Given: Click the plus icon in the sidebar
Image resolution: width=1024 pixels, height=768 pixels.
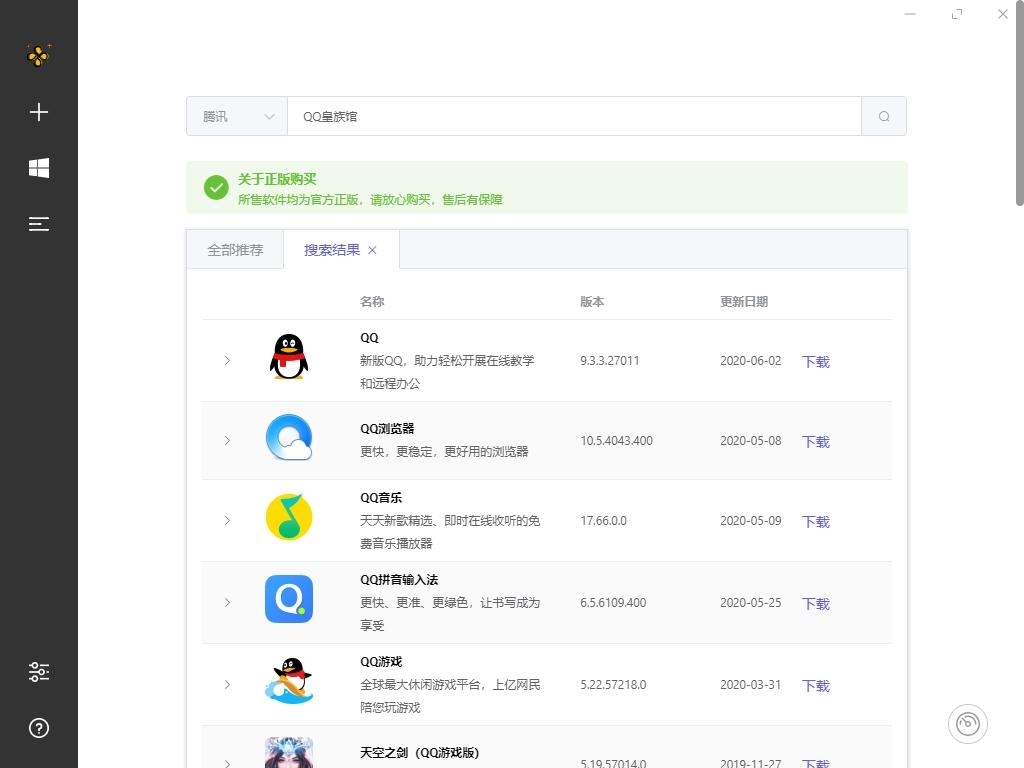Looking at the screenshot, I should 39,112.
